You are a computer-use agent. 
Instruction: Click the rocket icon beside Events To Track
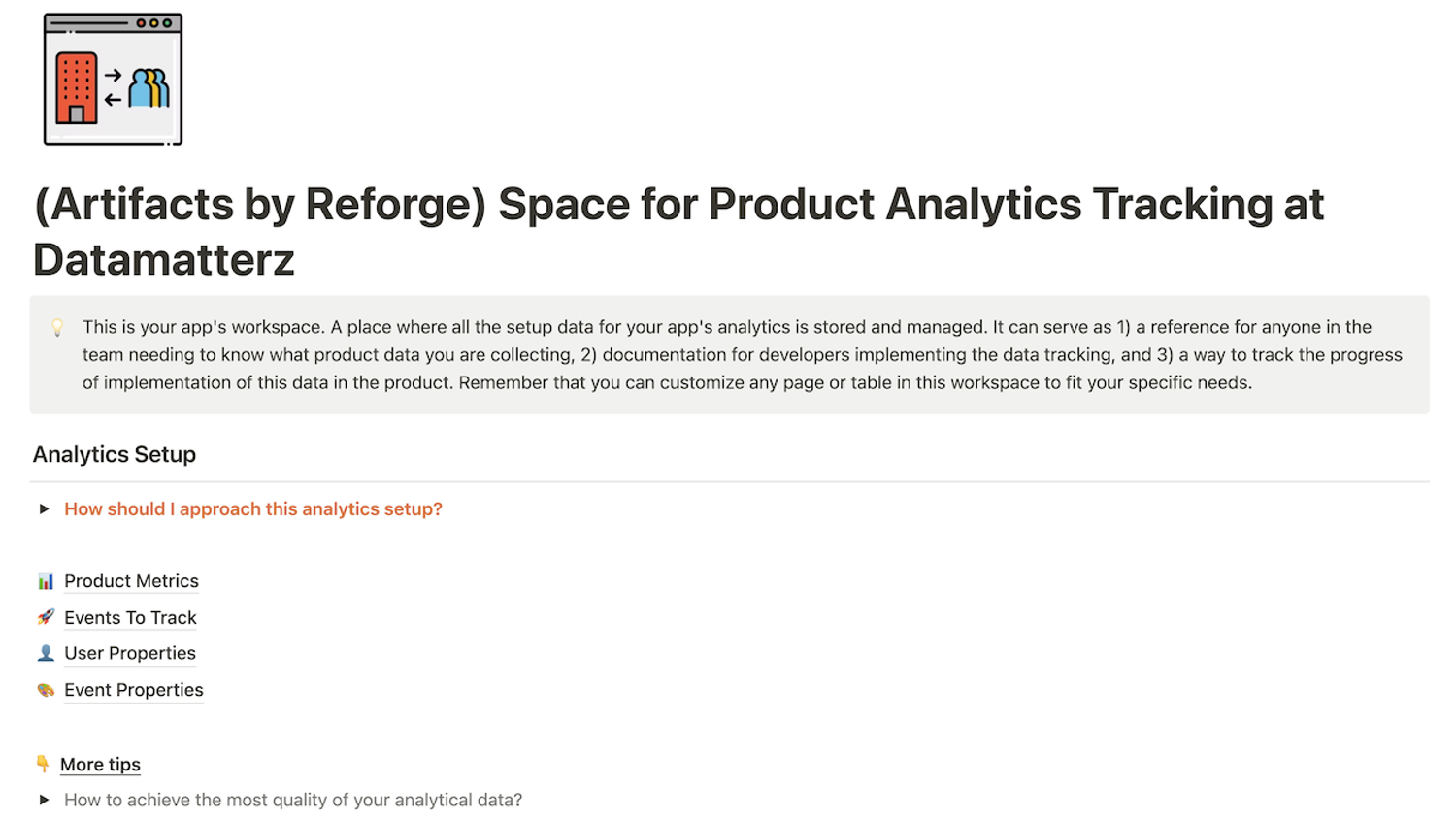click(45, 617)
